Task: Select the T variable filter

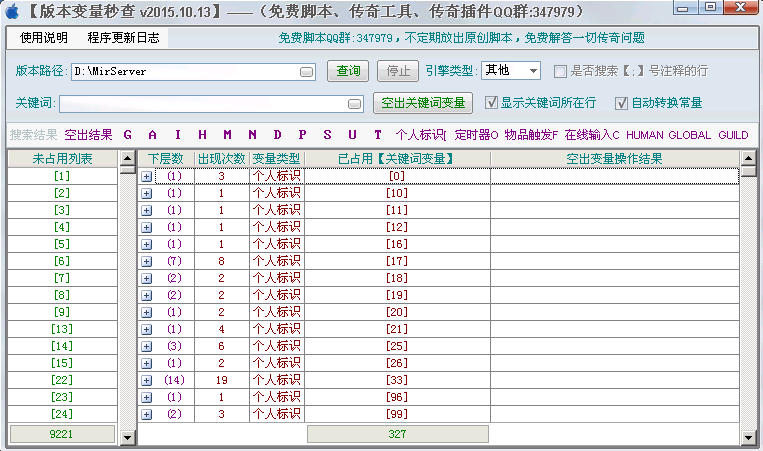Action: point(378,135)
